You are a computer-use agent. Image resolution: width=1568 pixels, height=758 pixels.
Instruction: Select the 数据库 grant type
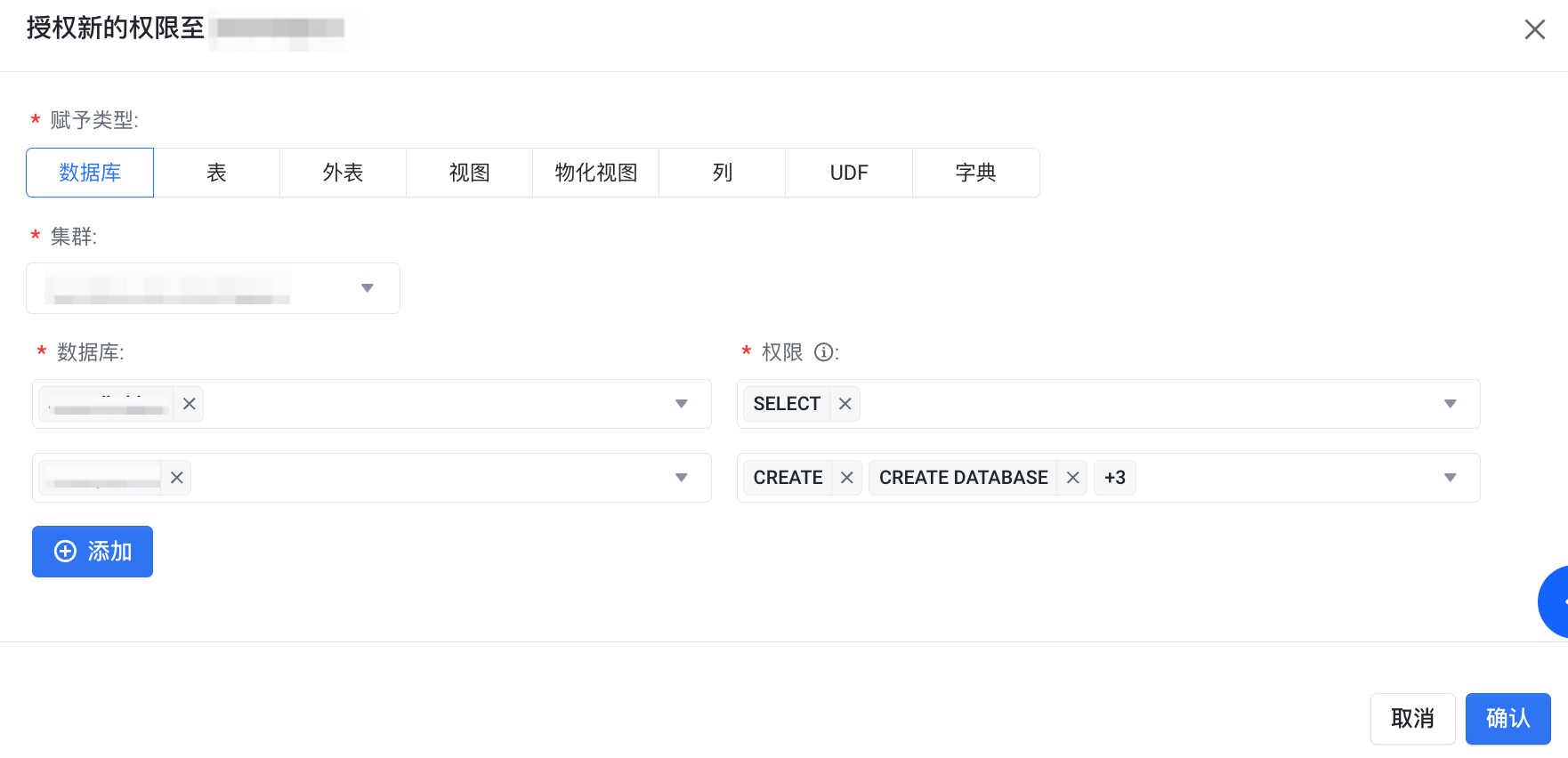(90, 173)
